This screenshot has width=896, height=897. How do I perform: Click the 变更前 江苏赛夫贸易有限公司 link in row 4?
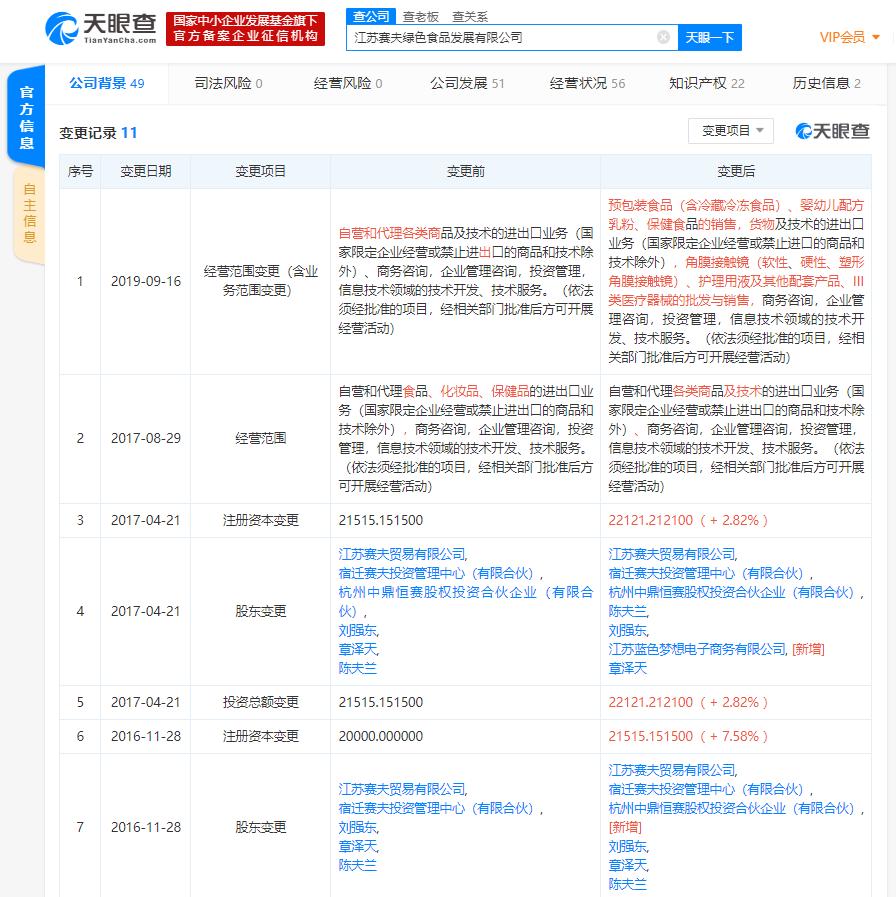(402, 554)
